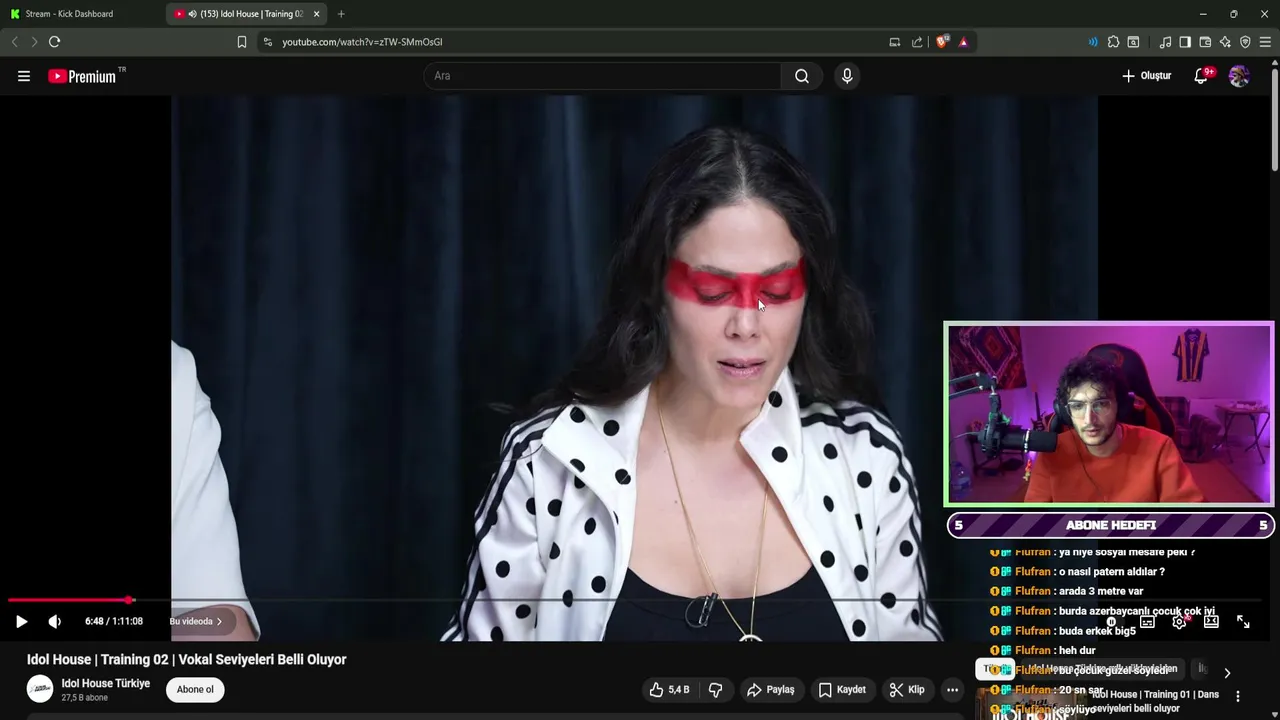Switch the player to theater mode
The width and height of the screenshot is (1280, 720).
click(1211, 621)
